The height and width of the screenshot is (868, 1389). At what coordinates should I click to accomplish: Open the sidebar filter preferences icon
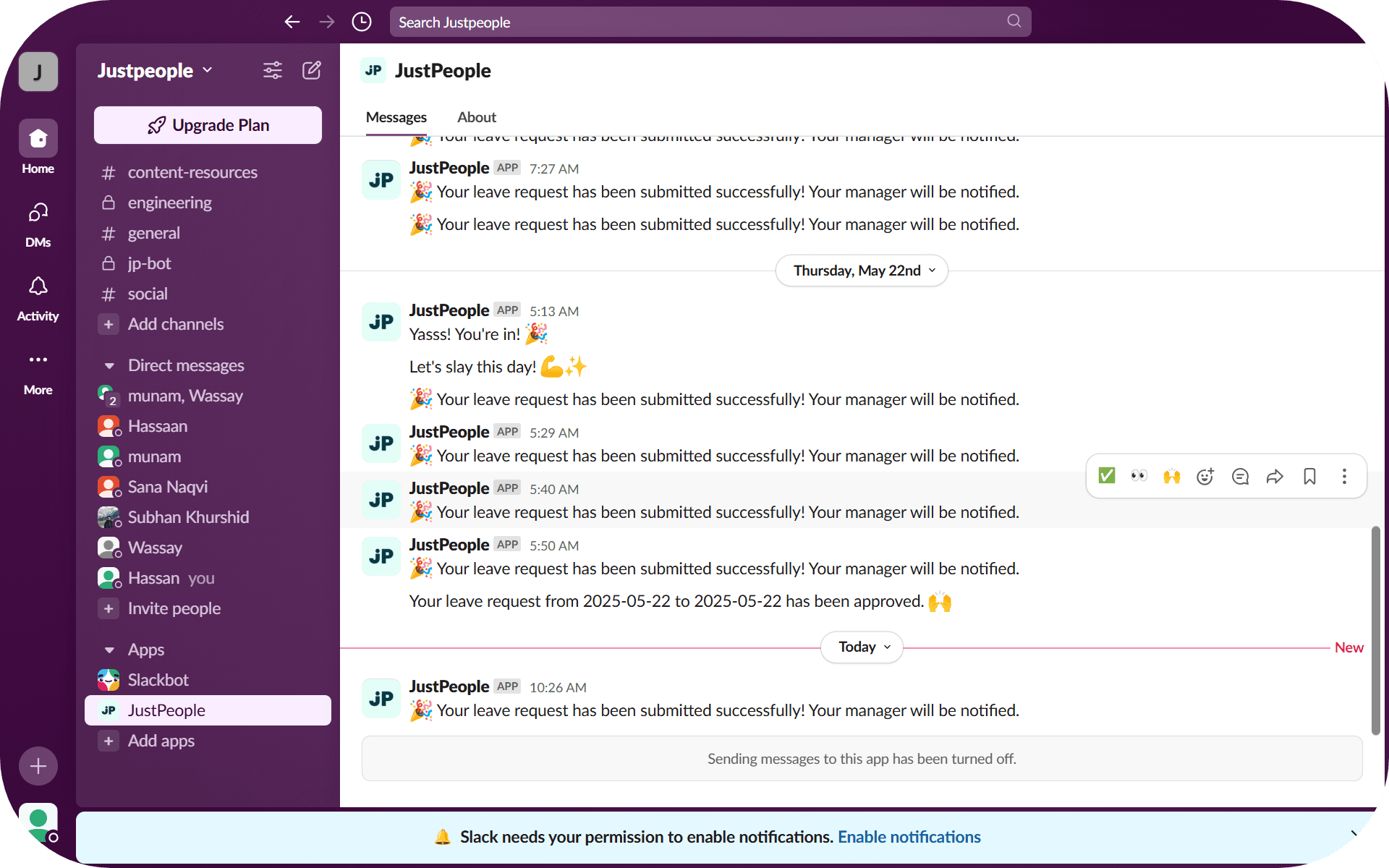pos(273,70)
